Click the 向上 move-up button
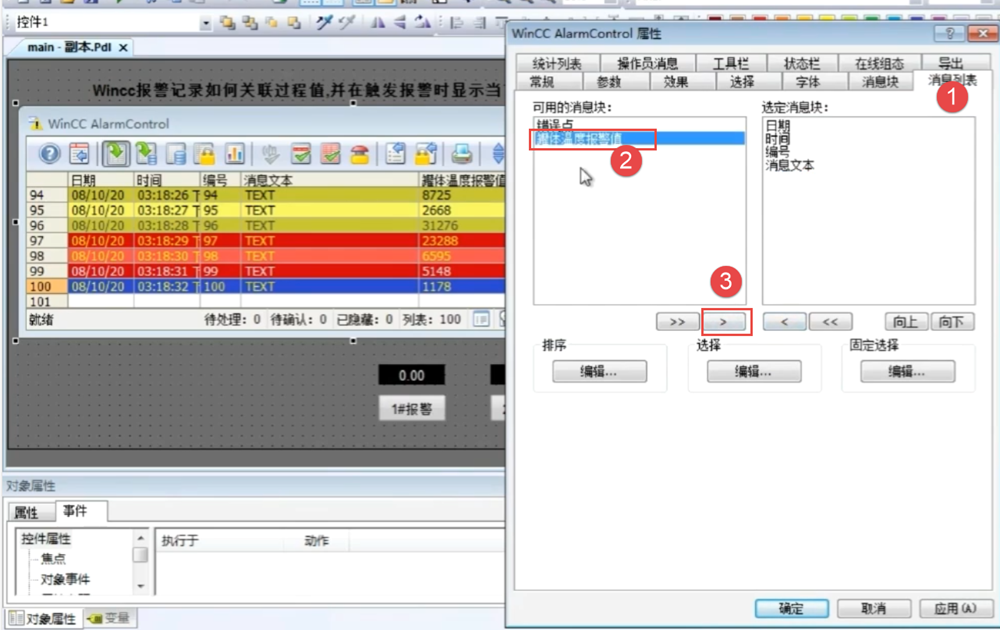The image size is (1000, 630). coord(905,322)
